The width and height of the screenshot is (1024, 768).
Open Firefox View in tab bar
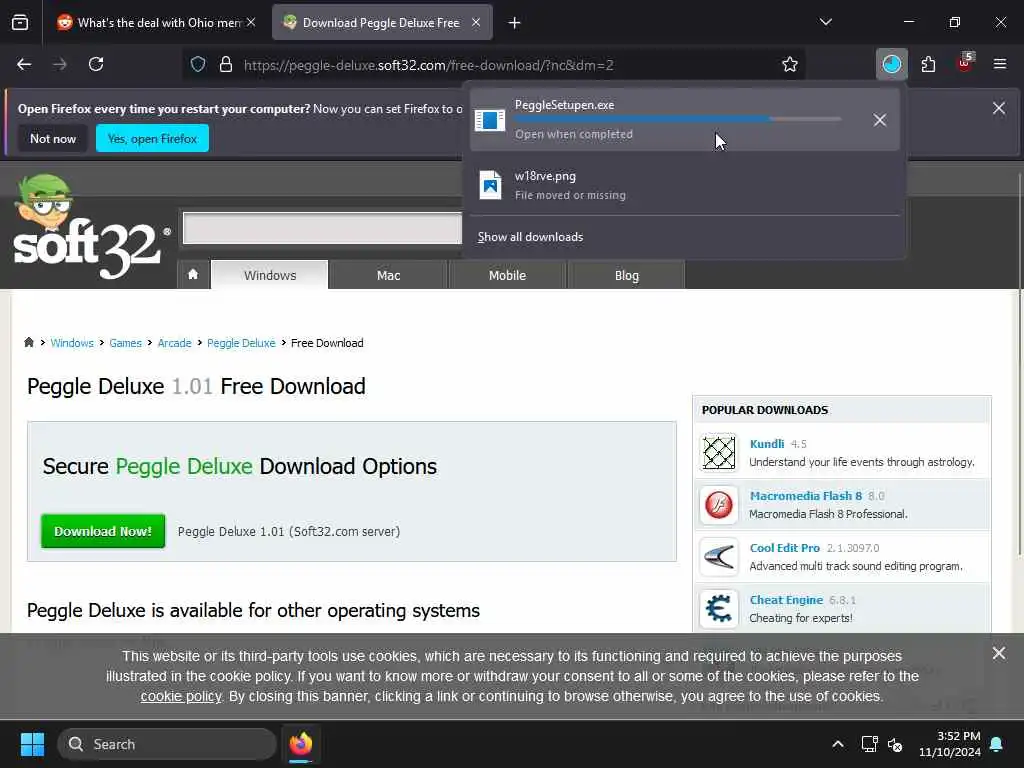click(x=20, y=23)
